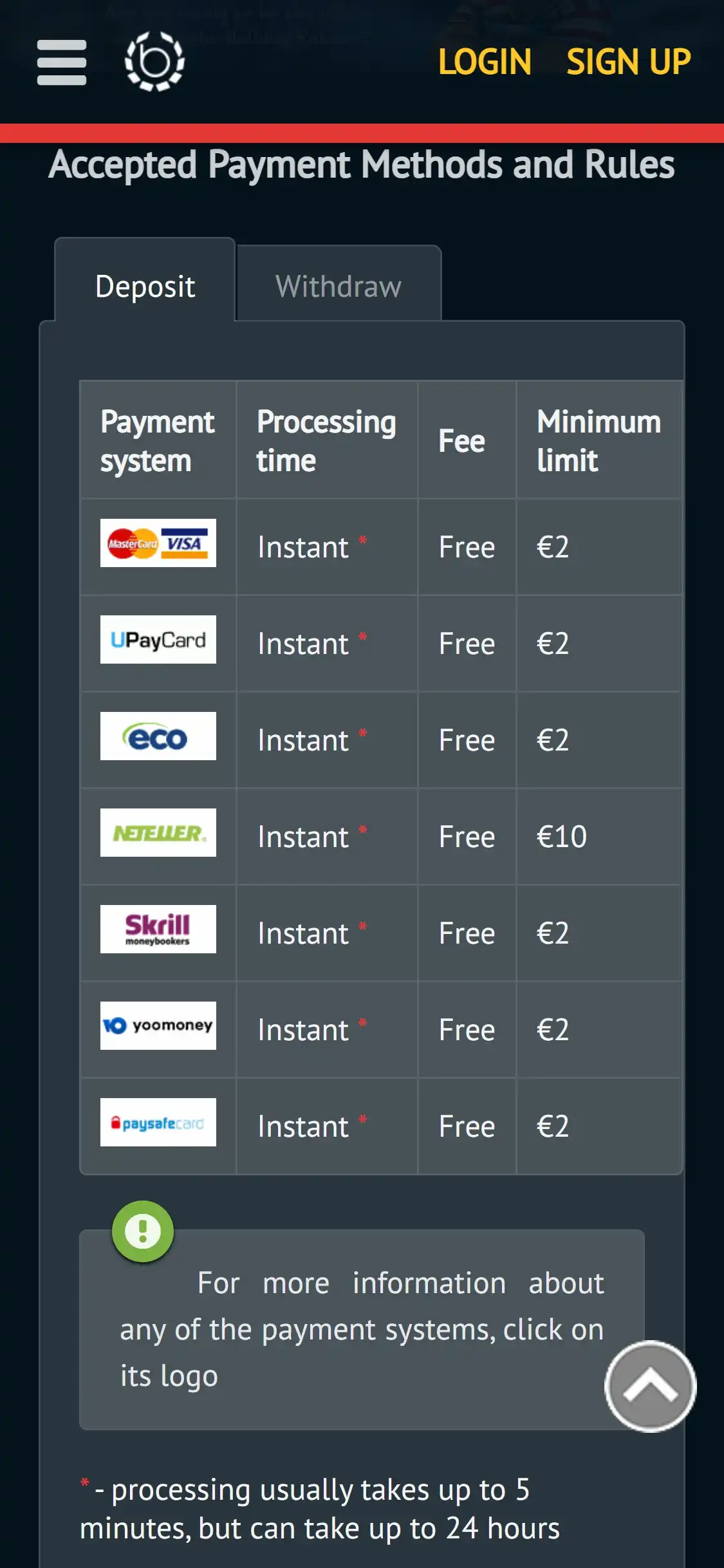Click the Minimum limit column header
This screenshot has height=1568, width=724.
pyautogui.click(x=599, y=441)
